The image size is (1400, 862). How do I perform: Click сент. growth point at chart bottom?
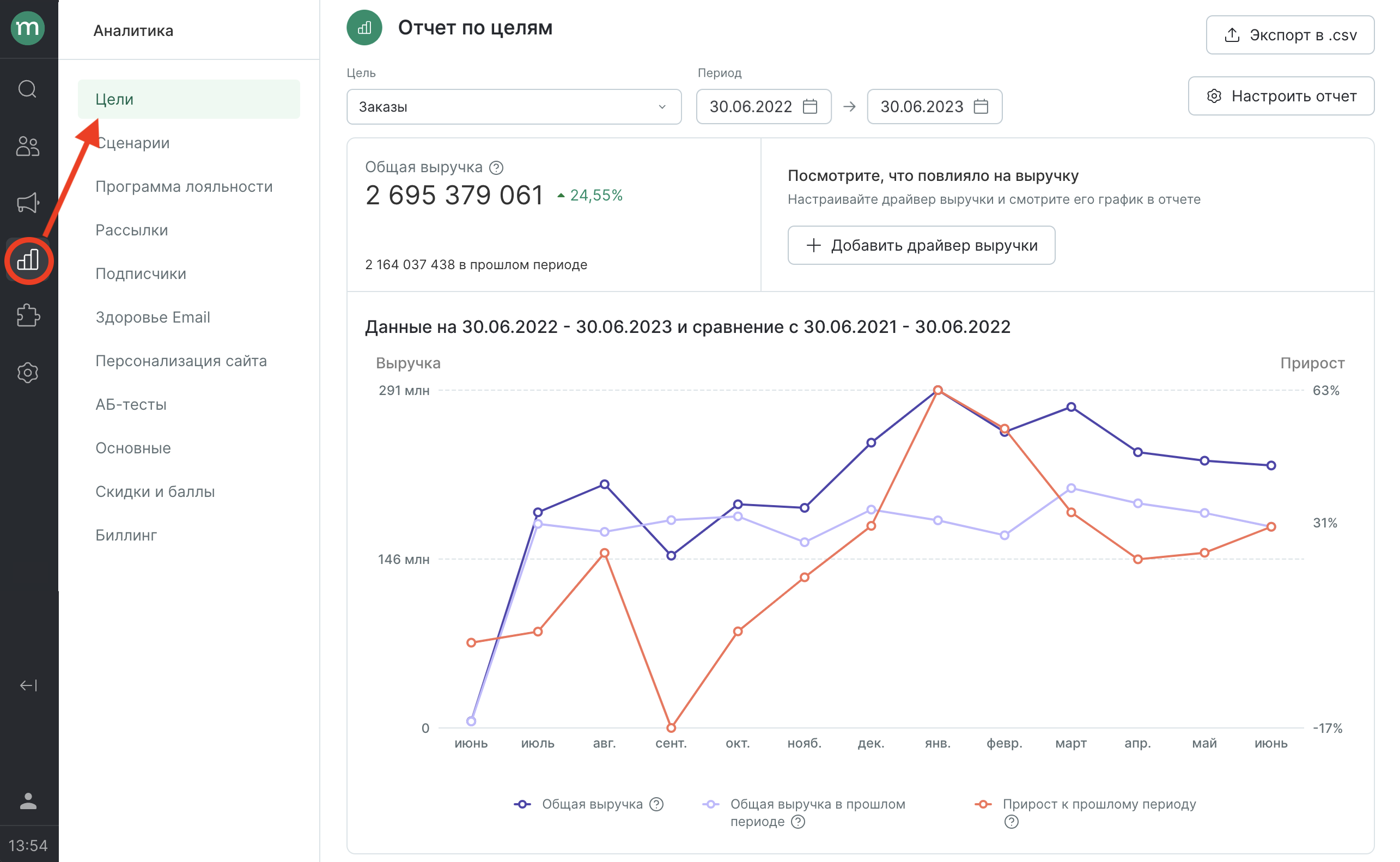pyautogui.click(x=671, y=727)
